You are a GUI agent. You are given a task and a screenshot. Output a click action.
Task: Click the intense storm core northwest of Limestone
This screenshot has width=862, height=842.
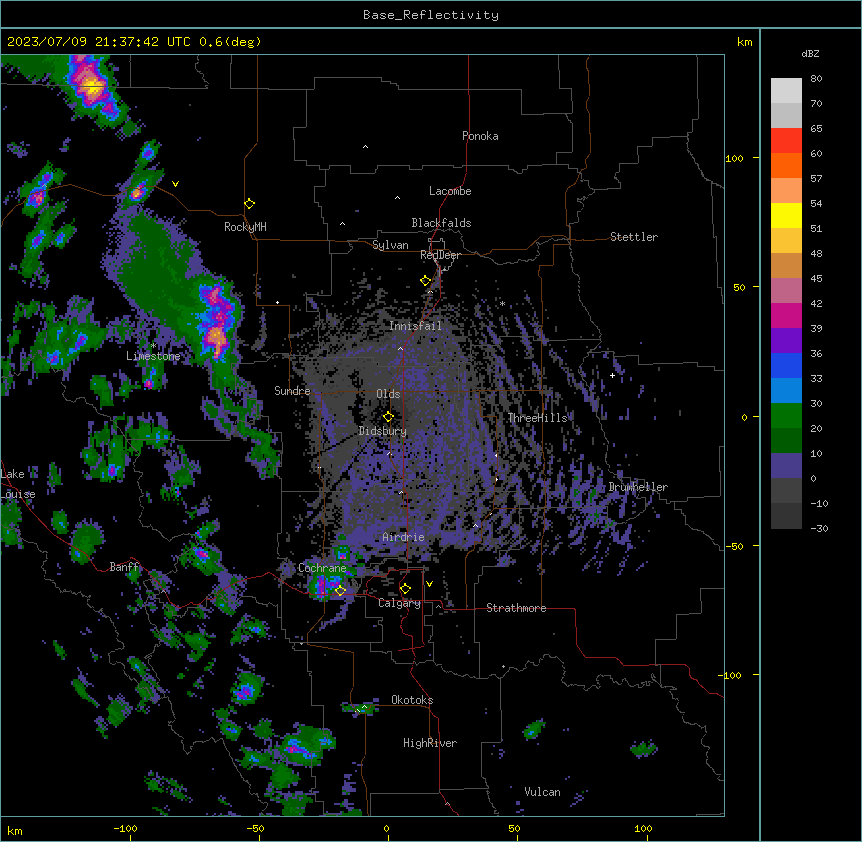pos(216,324)
